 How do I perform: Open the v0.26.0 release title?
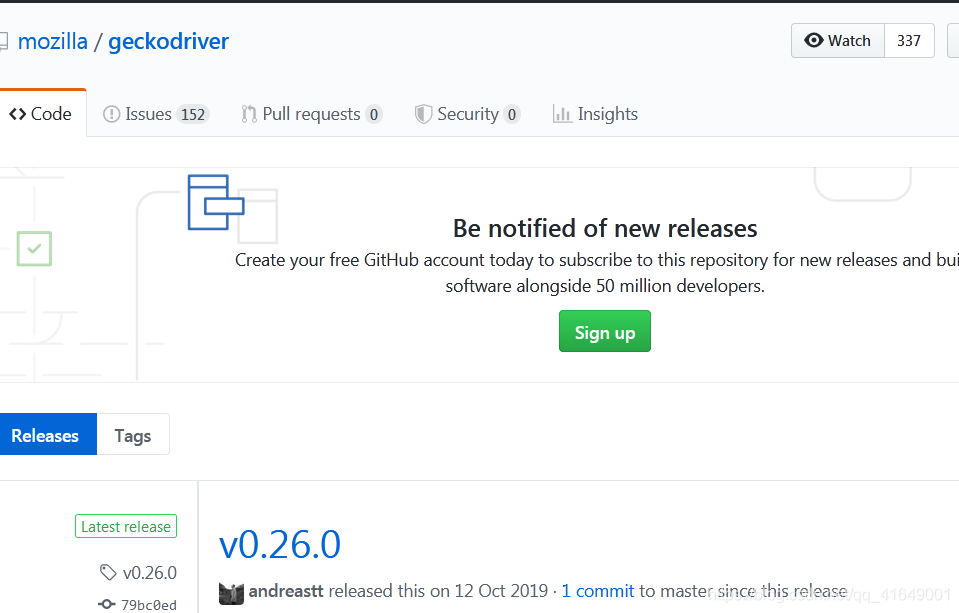pyautogui.click(x=280, y=544)
